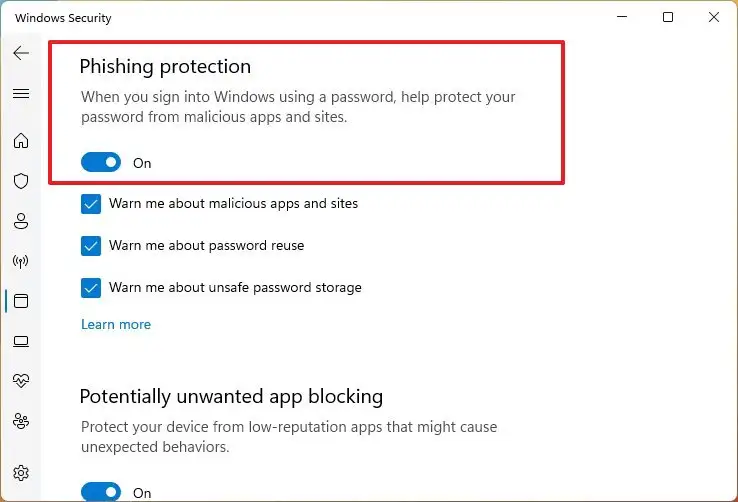This screenshot has height=502, width=738.
Task: Uncheck Warn me about malicious apps and sites
Action: [91, 204]
